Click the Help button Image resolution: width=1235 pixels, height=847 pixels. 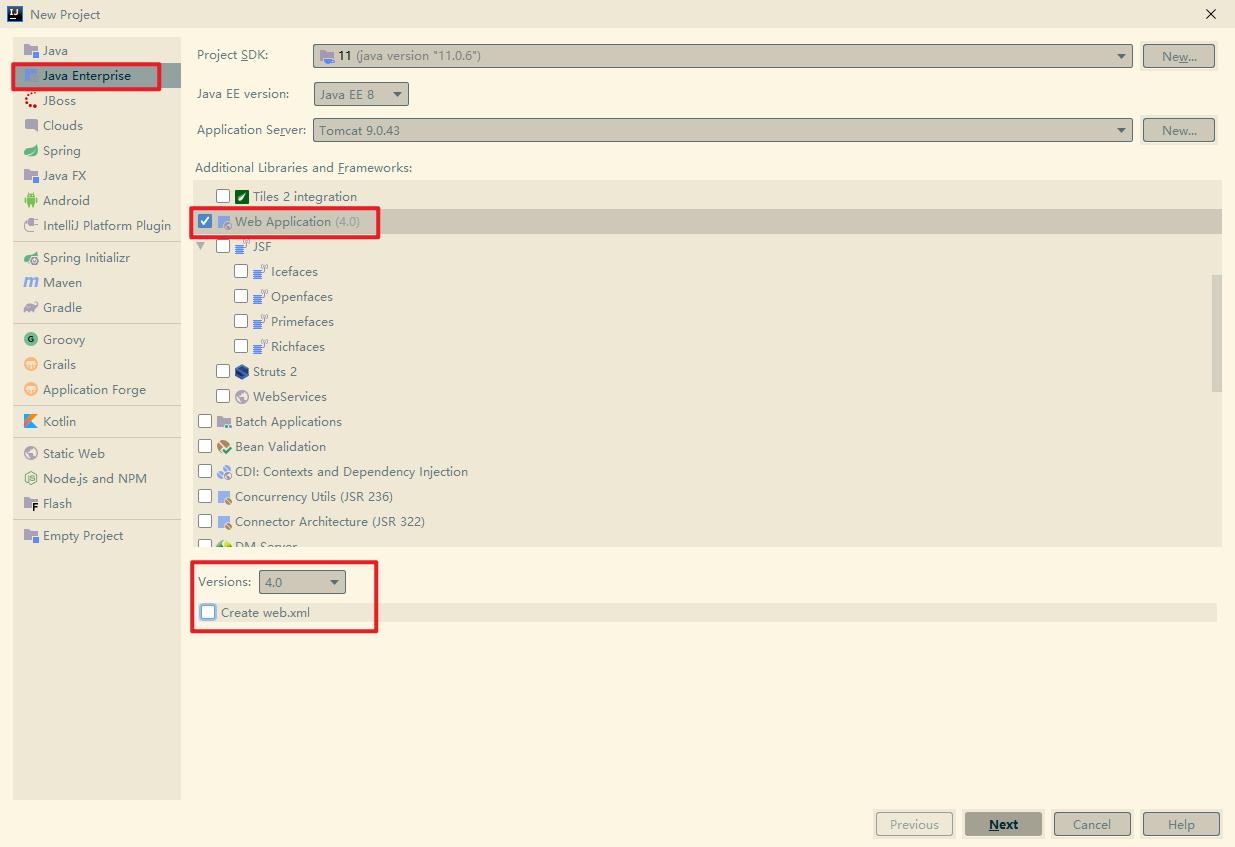click(x=1181, y=824)
